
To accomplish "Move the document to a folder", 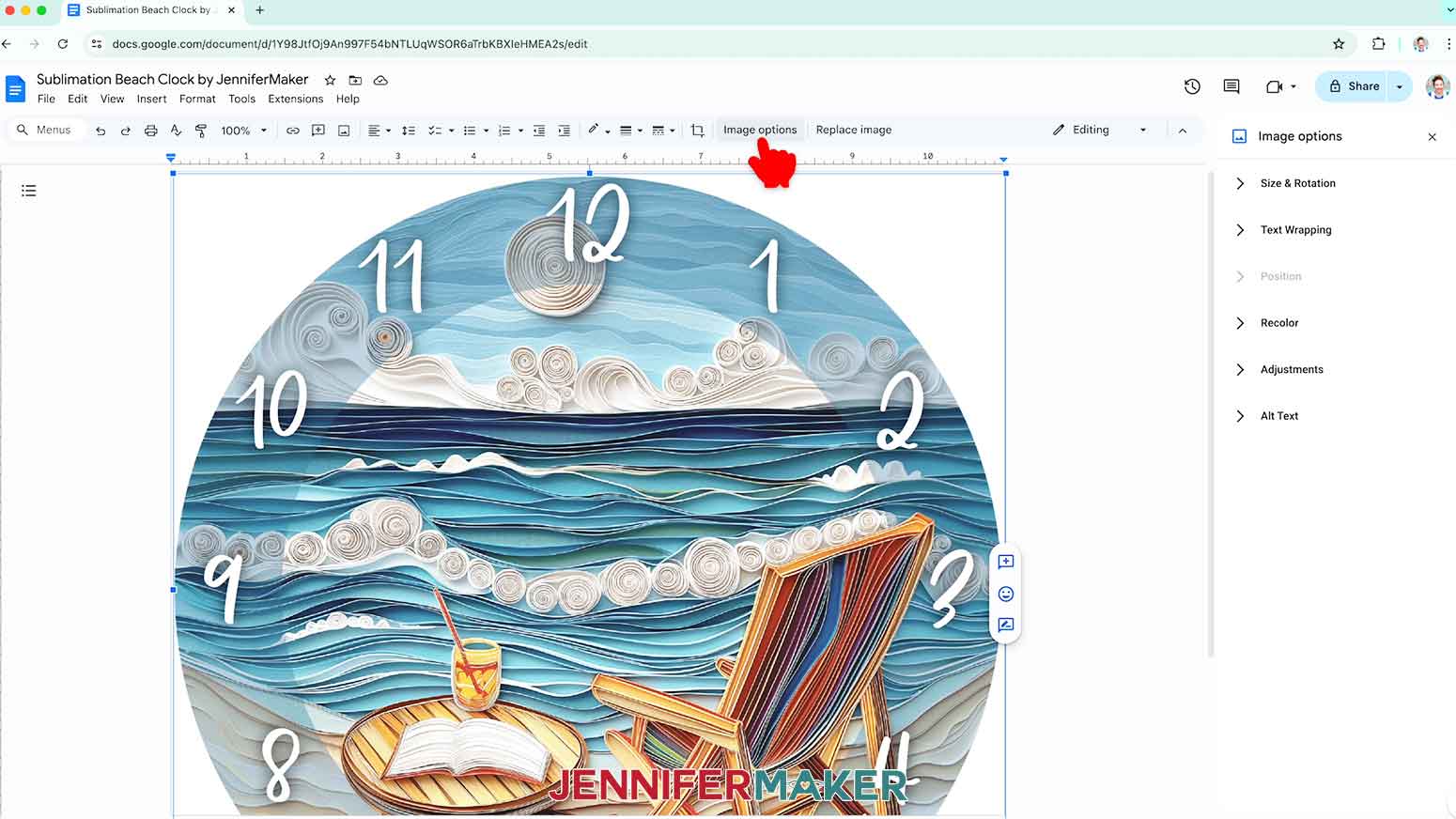I will [355, 80].
